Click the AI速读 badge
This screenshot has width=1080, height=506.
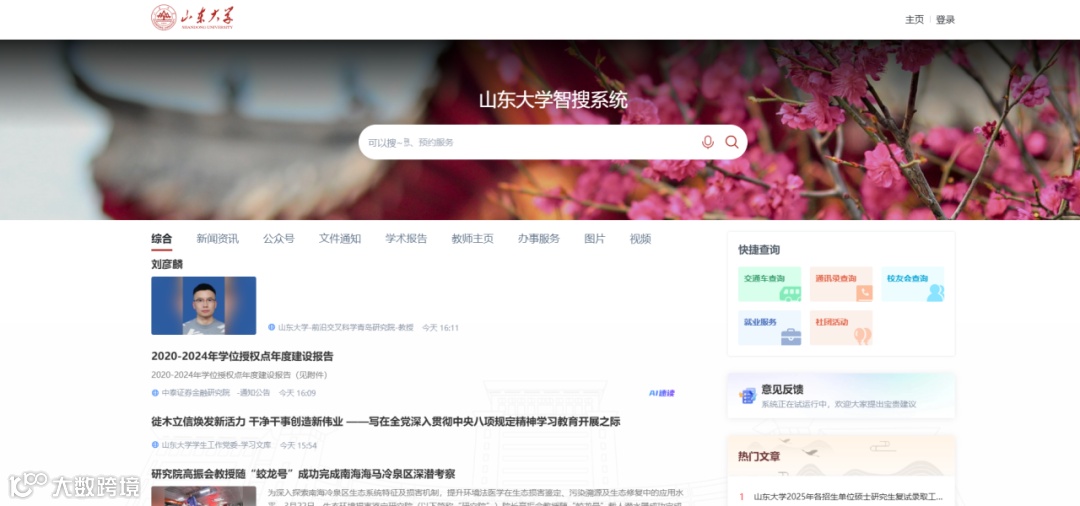(x=661, y=393)
